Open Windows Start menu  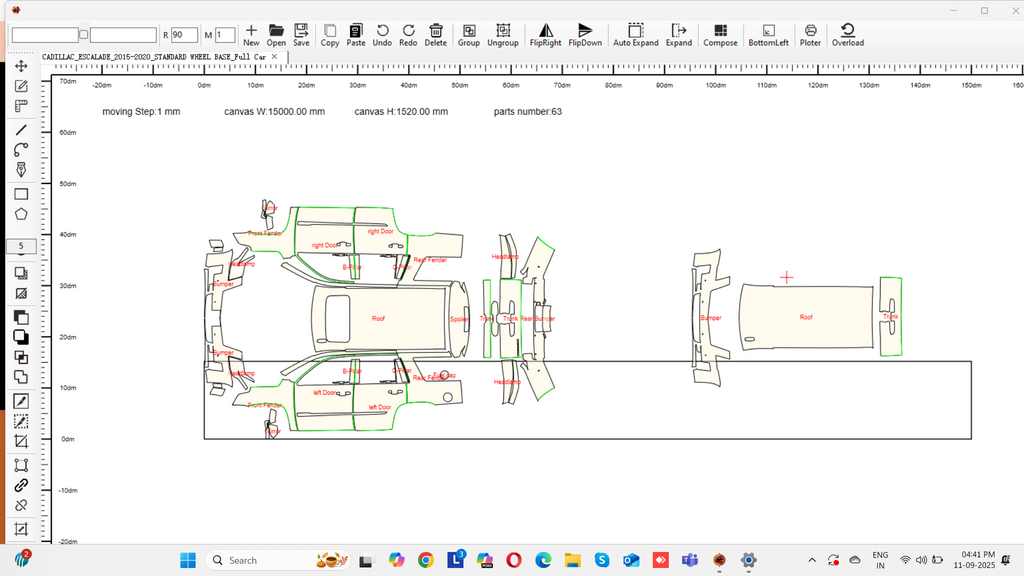(x=187, y=560)
